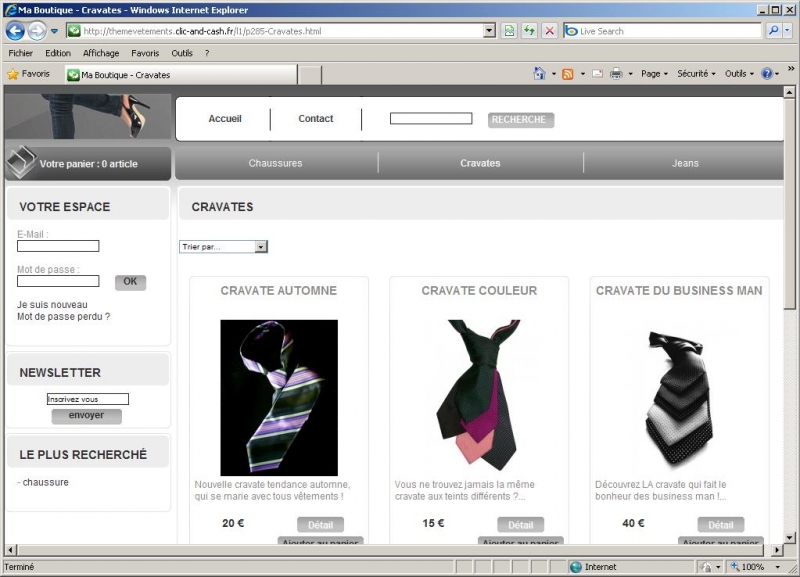Click the Home page icon

(x=539, y=74)
